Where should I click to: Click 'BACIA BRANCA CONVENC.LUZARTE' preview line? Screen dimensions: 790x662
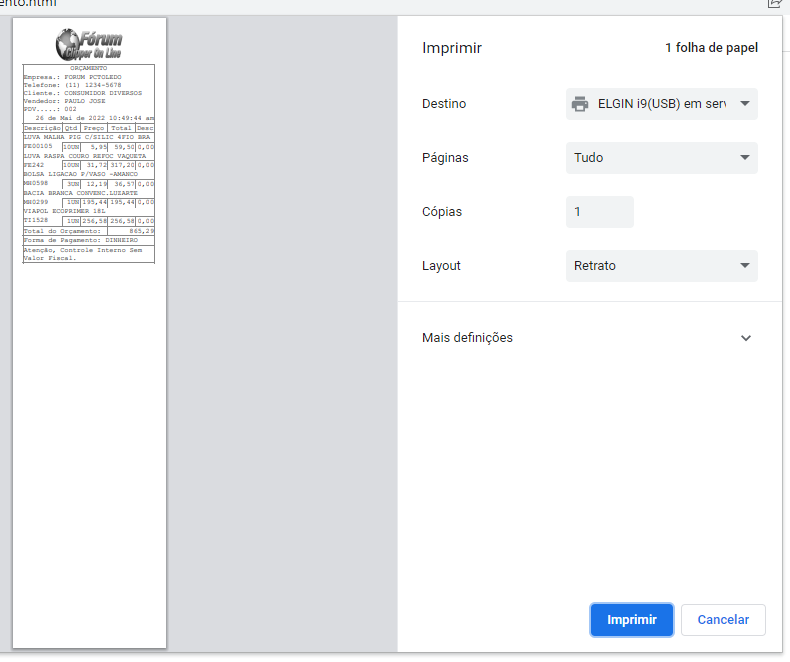[x=81, y=193]
